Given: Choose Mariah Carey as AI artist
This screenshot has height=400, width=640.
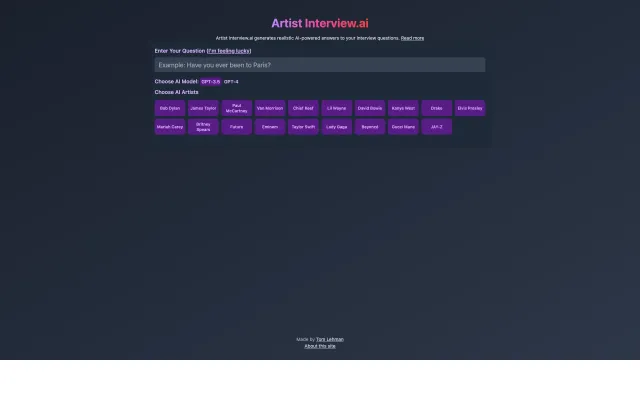Looking at the screenshot, I should 170,127.
